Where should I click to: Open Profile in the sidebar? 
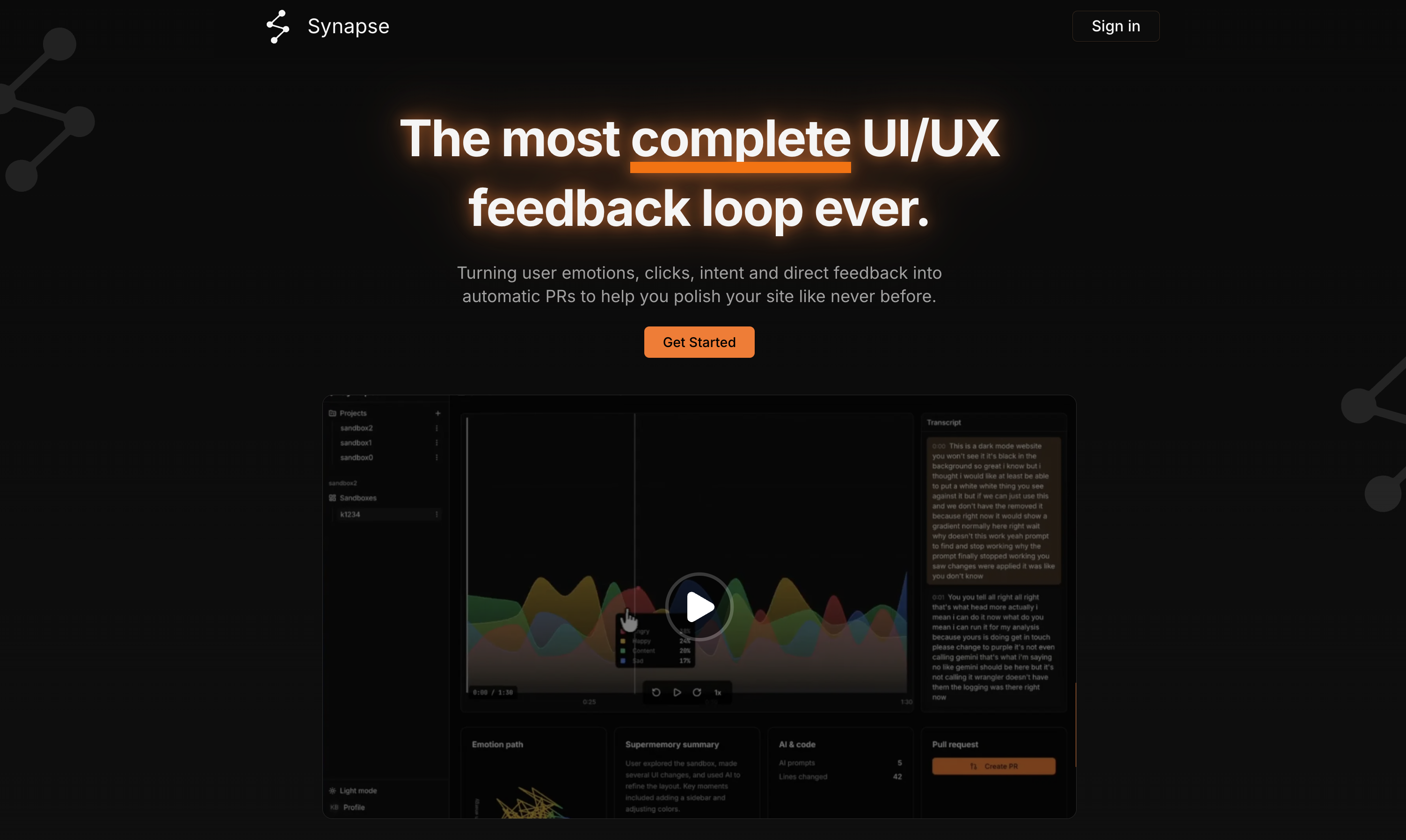click(x=353, y=807)
